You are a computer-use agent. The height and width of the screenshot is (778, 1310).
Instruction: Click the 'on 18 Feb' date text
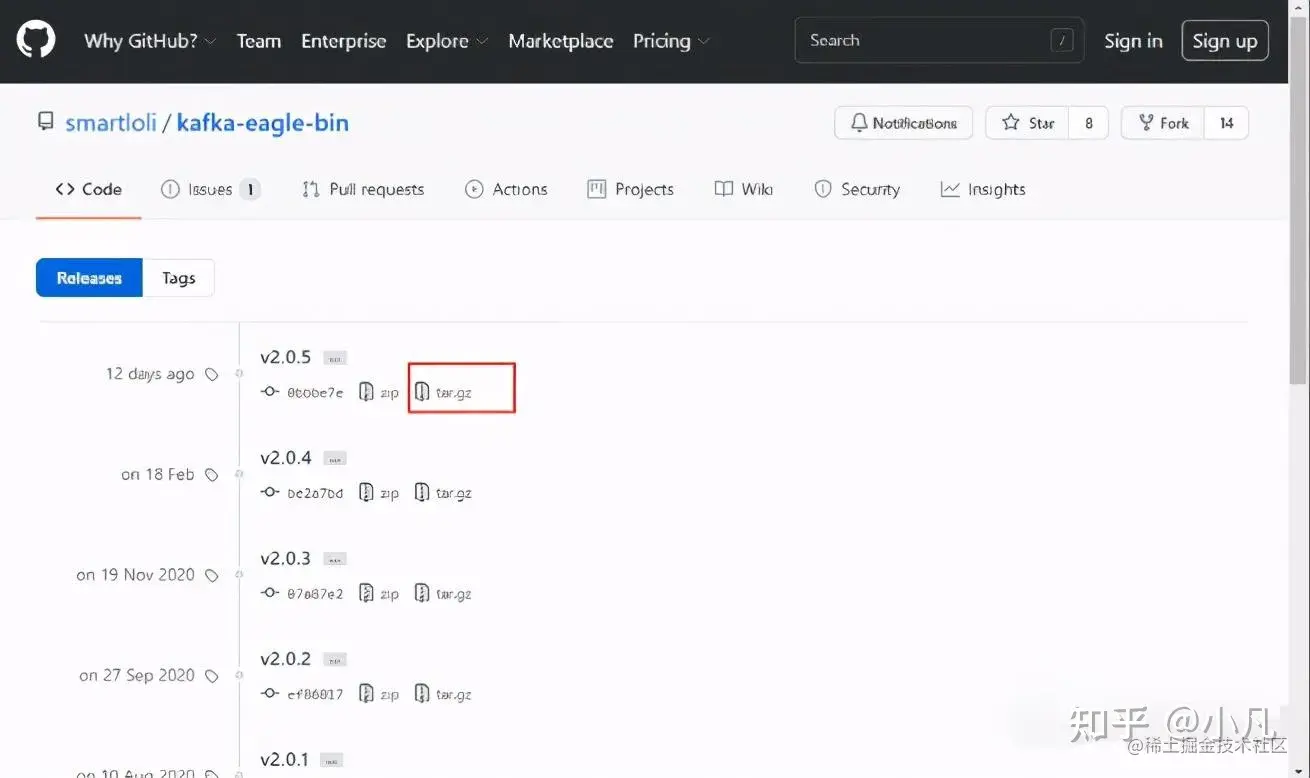pyautogui.click(x=158, y=474)
